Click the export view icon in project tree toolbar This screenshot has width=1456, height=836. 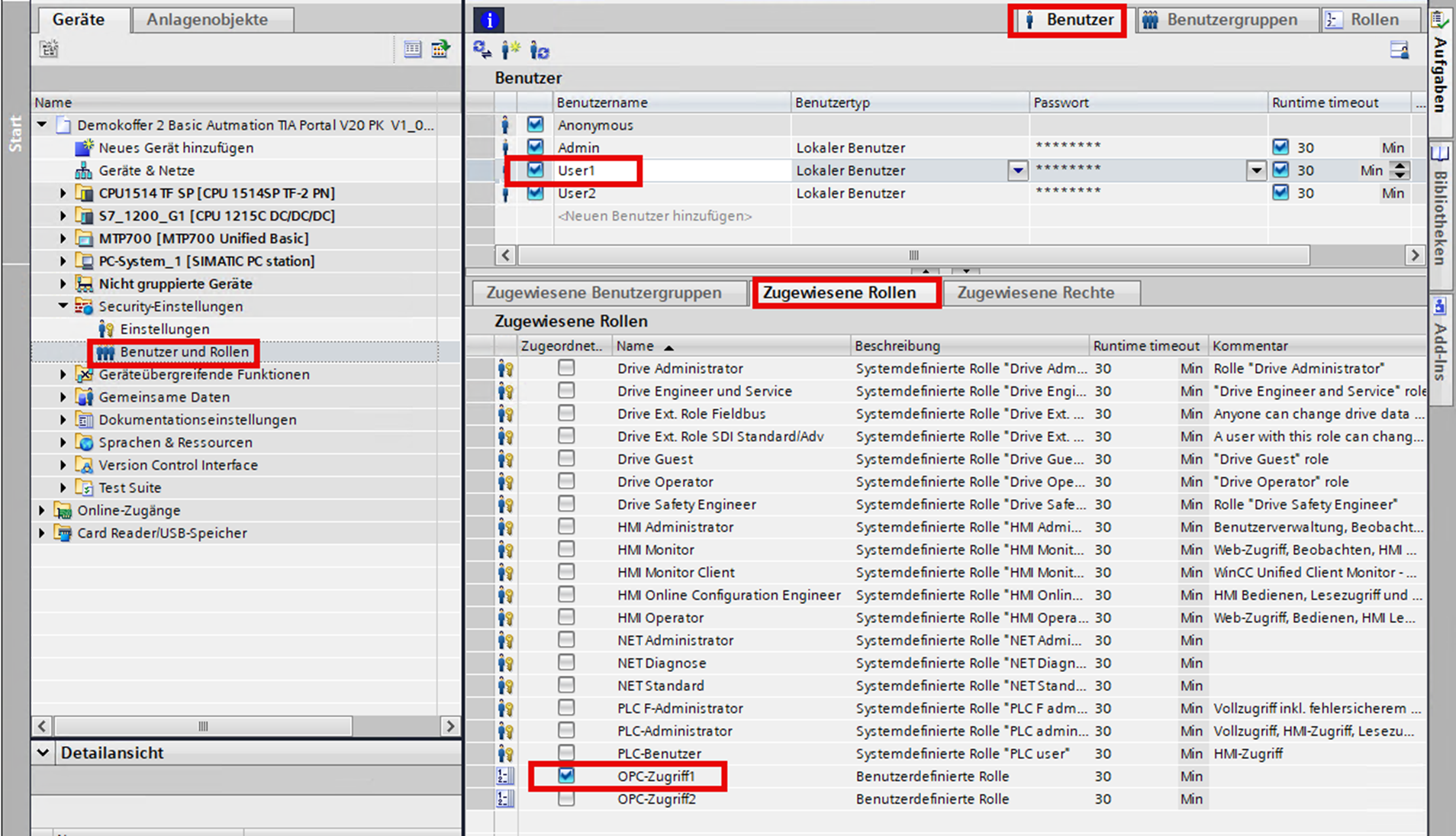click(441, 50)
